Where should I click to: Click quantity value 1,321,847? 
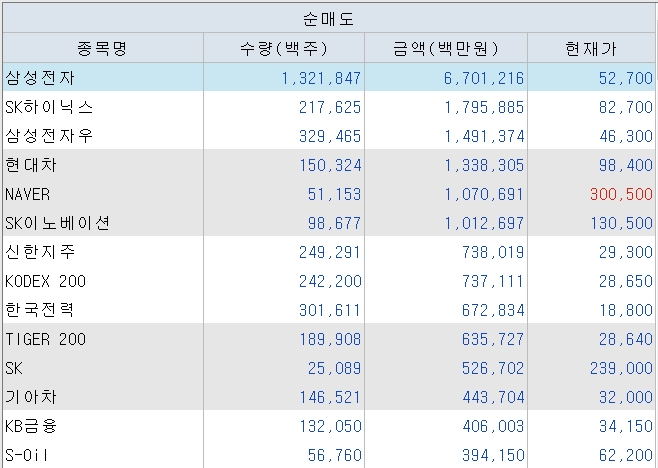click(x=321, y=78)
